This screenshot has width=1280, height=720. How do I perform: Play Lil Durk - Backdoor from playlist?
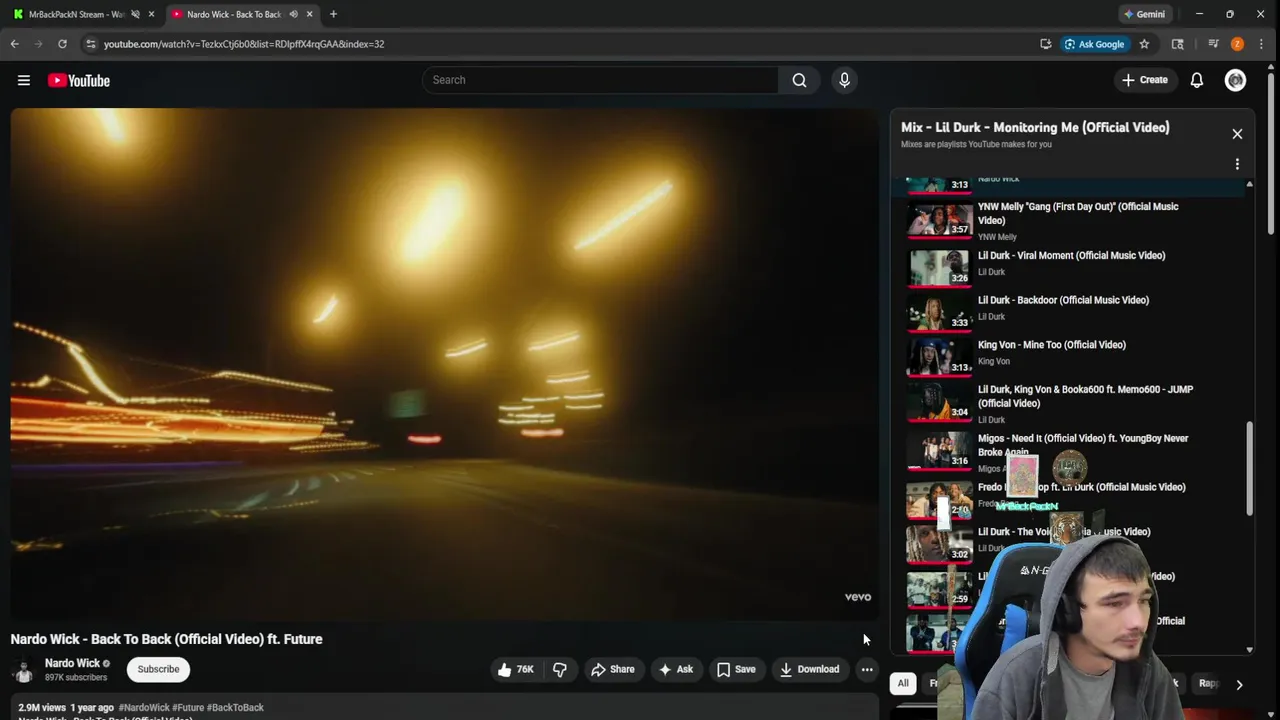click(x=1063, y=300)
